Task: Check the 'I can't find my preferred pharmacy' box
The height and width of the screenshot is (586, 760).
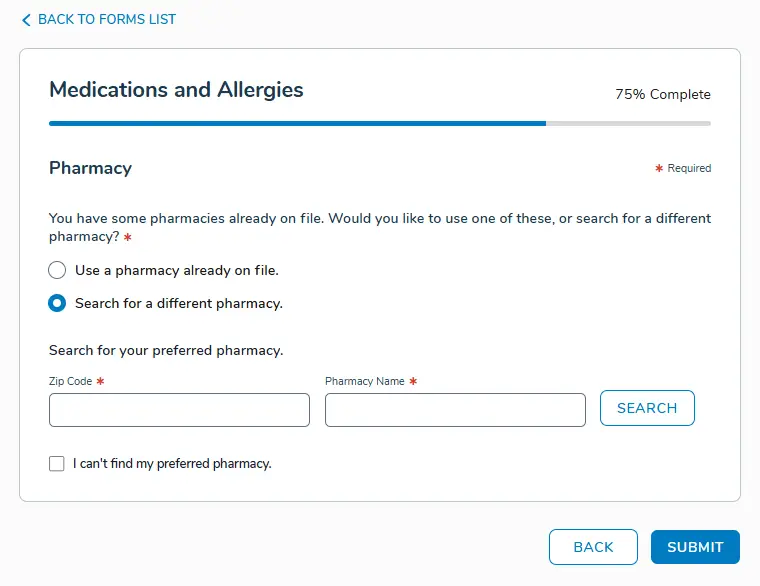Action: 57,464
